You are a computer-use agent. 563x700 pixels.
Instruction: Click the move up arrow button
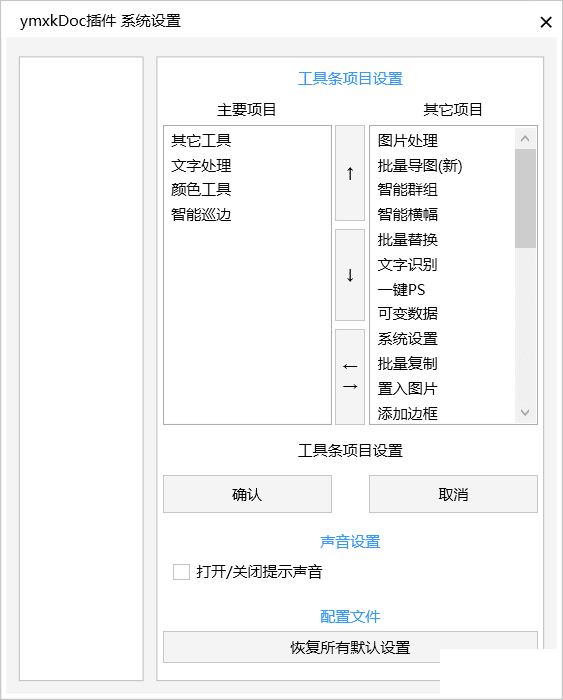pos(350,173)
